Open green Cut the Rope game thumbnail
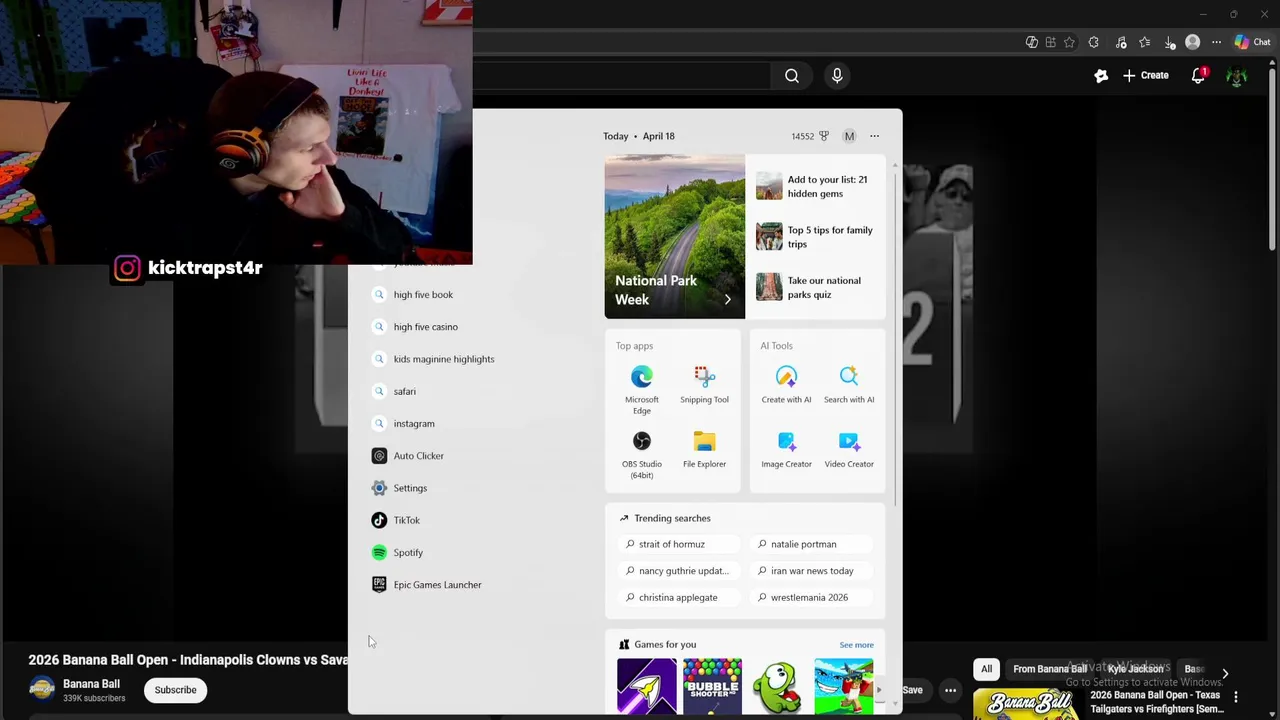1280x720 pixels. (778, 687)
